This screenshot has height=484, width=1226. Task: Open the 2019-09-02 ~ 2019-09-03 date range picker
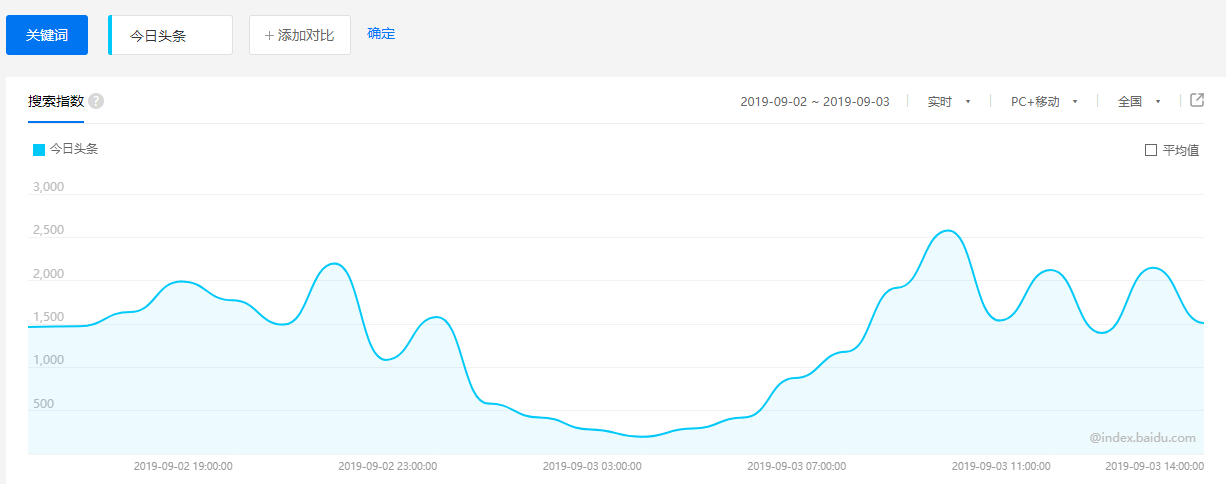(815, 102)
